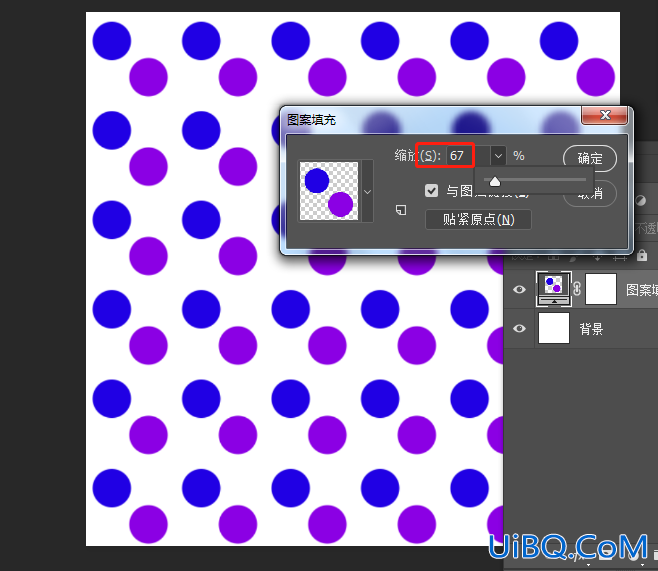Viewport: 658px width, 571px height.
Task: Select the 背景 layer name
Action: pyautogui.click(x=591, y=329)
